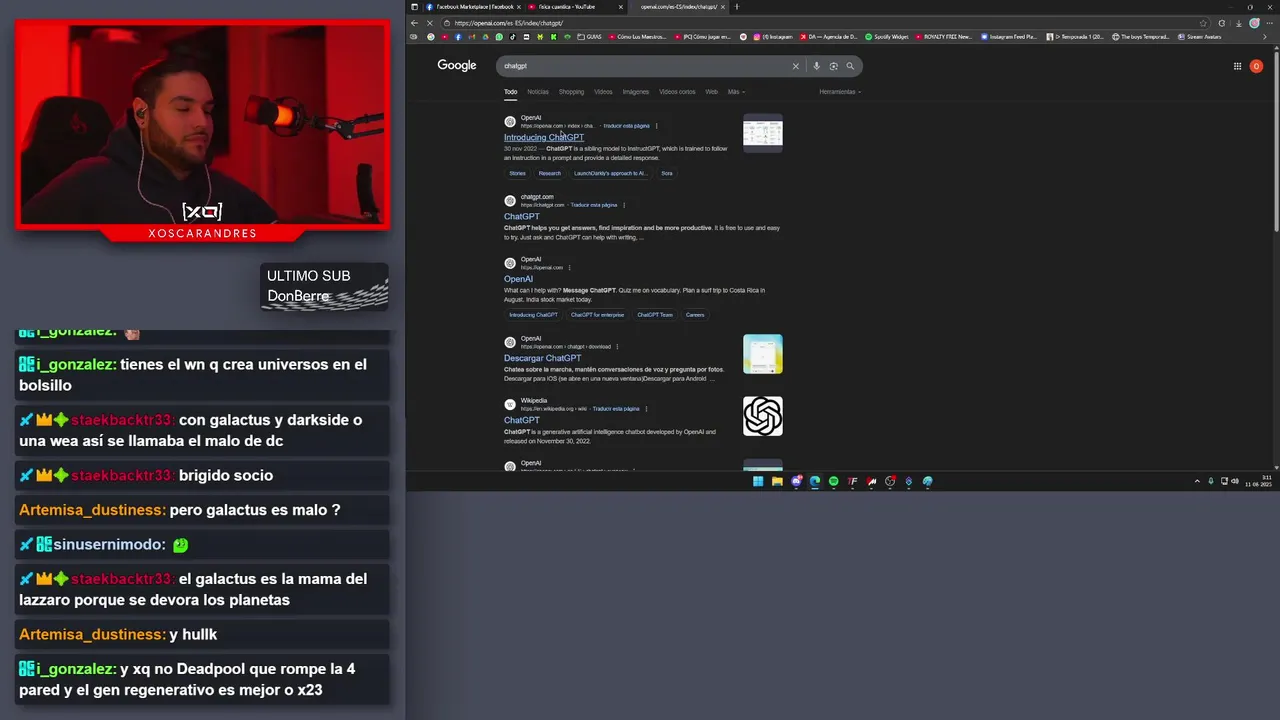The height and width of the screenshot is (720, 1280).
Task: Click the Research sitelink chip
Action: [550, 173]
